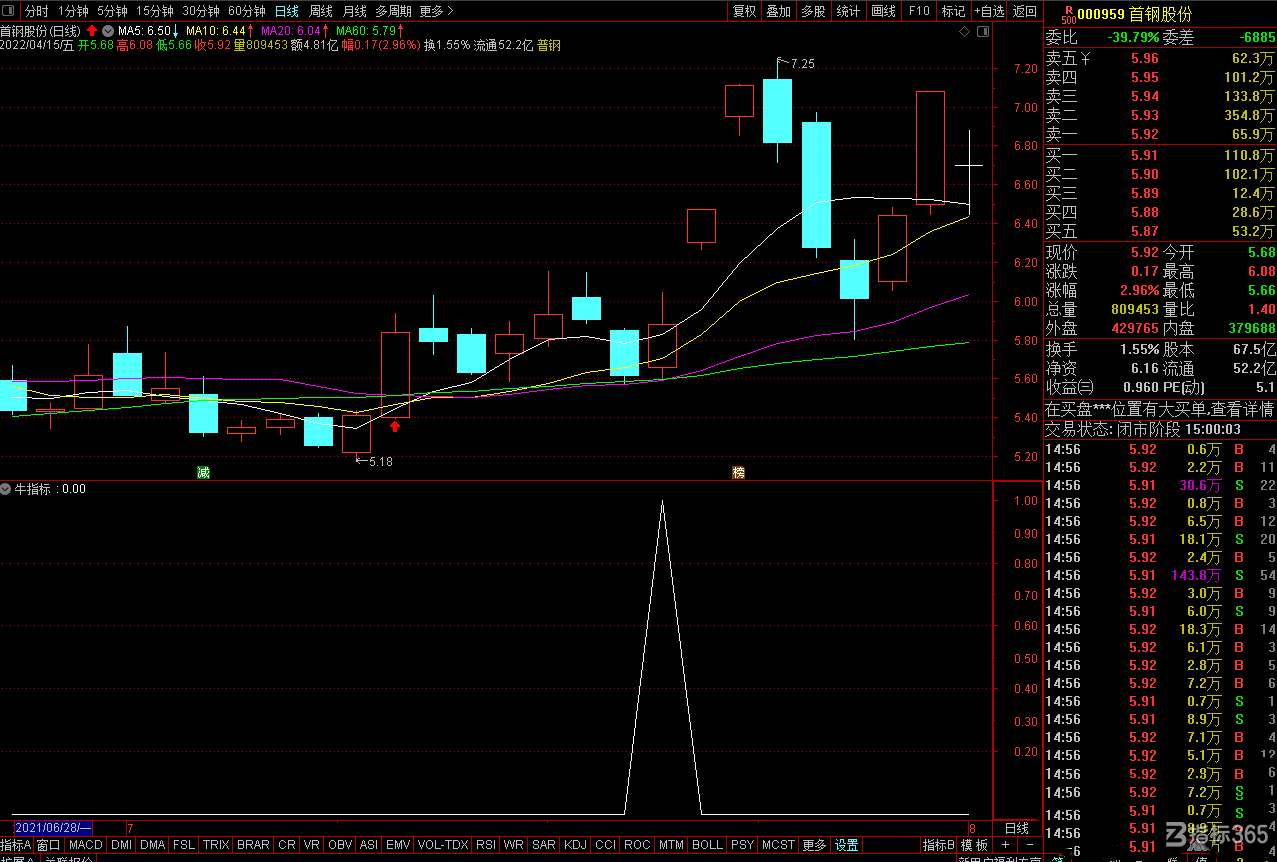Switch indicator to ASI
Image resolution: width=1277 pixels, height=862 pixels.
(369, 845)
